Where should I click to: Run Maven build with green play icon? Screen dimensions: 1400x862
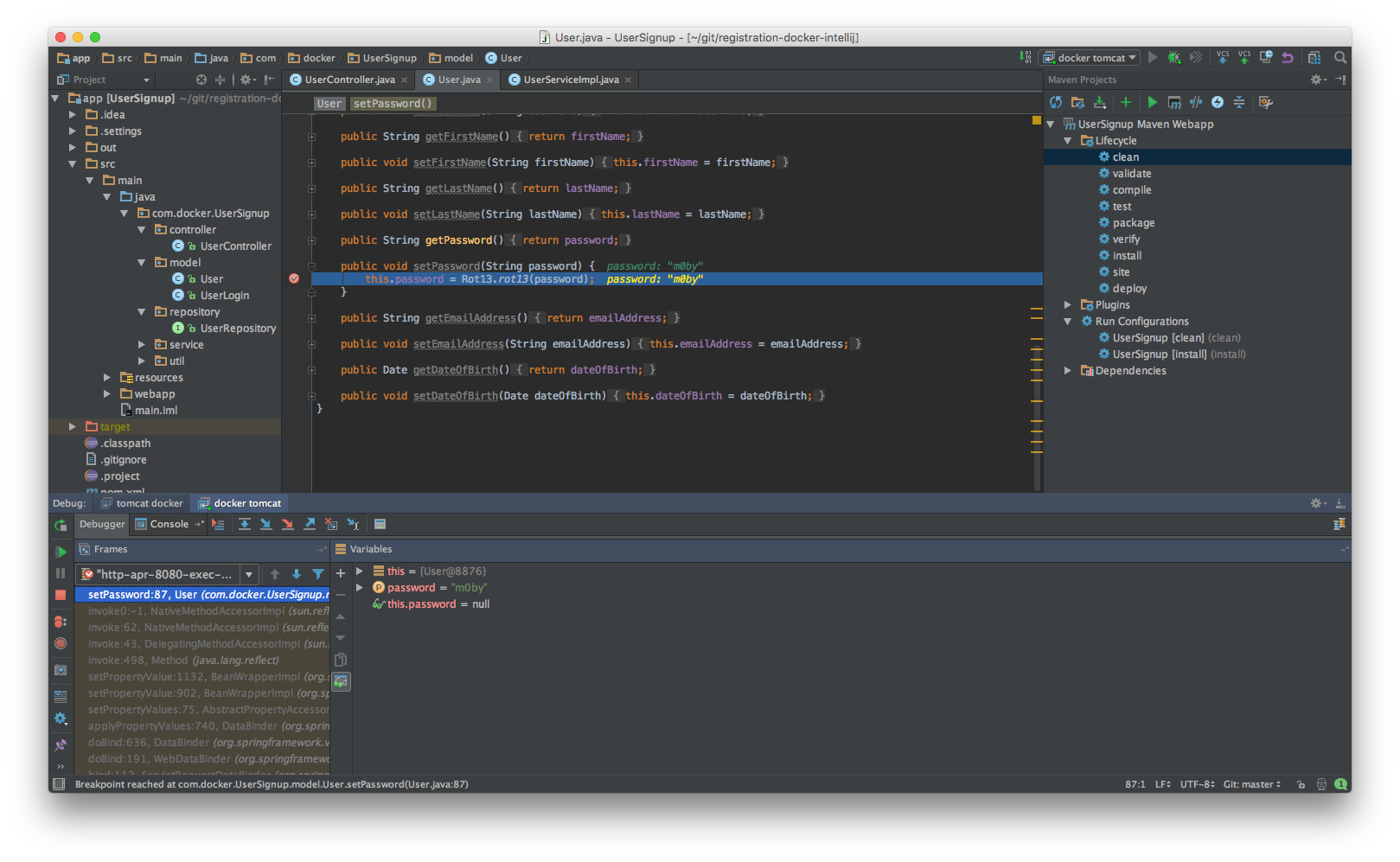click(1152, 102)
